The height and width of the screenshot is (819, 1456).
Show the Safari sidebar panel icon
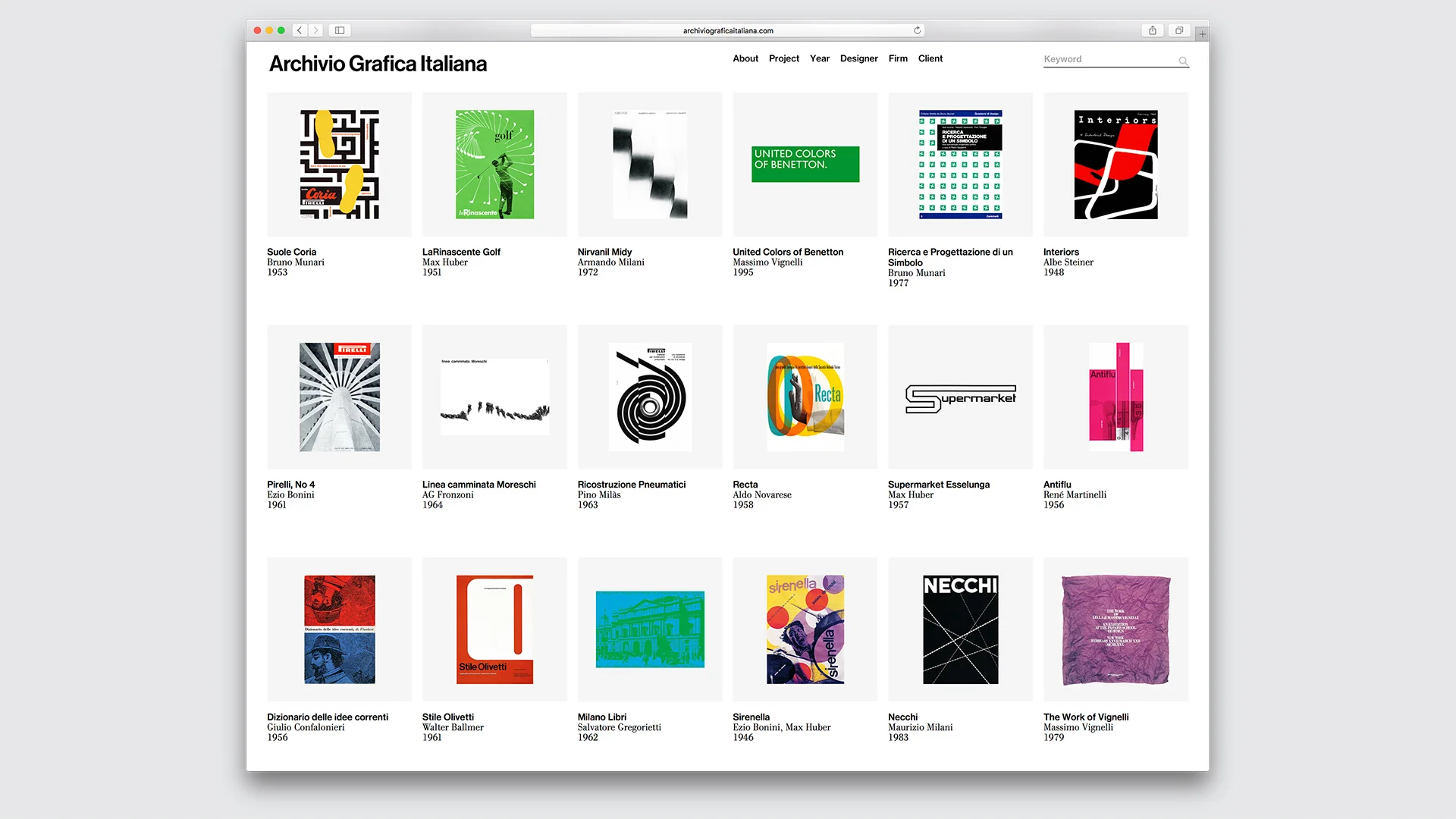coord(340,30)
